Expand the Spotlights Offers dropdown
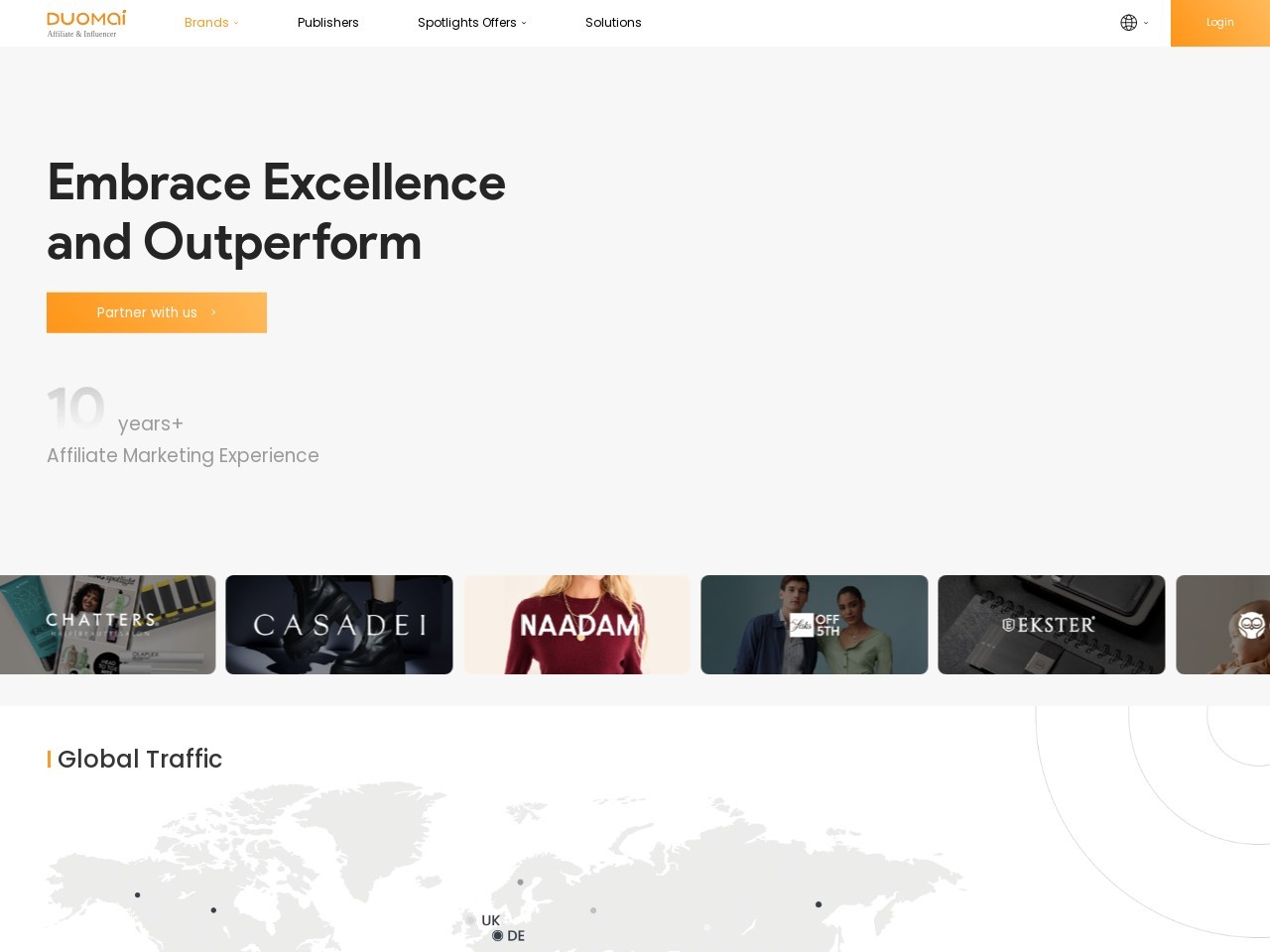Screen dimensions: 1270x952 point(471,23)
